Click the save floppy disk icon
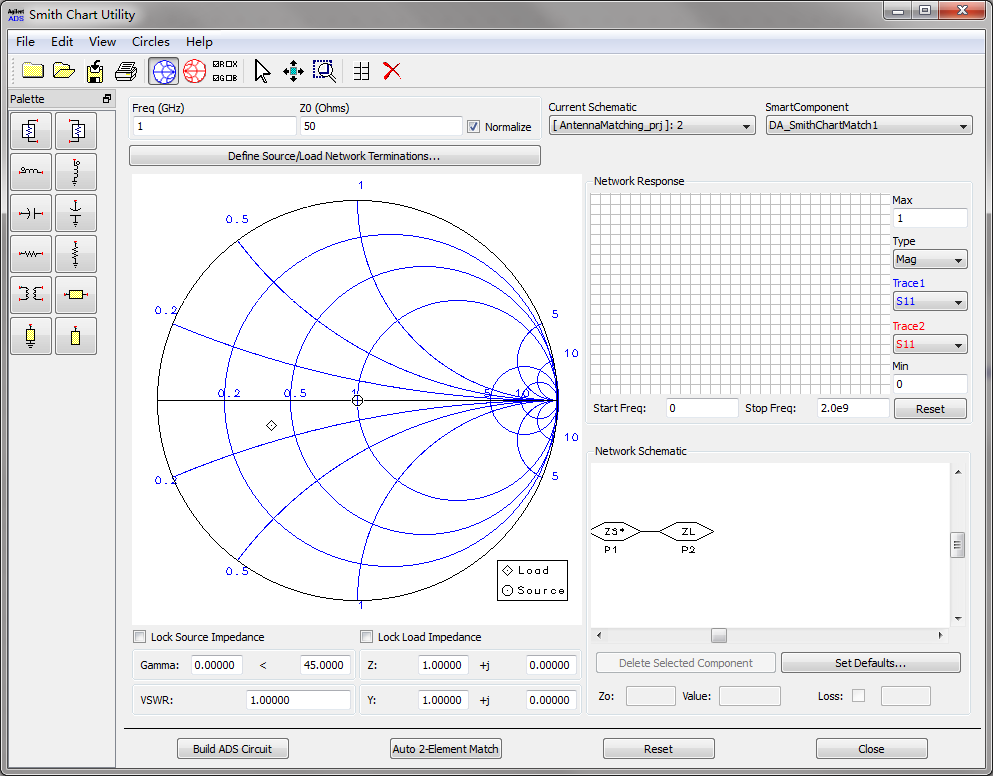Image resolution: width=993 pixels, height=776 pixels. point(95,71)
